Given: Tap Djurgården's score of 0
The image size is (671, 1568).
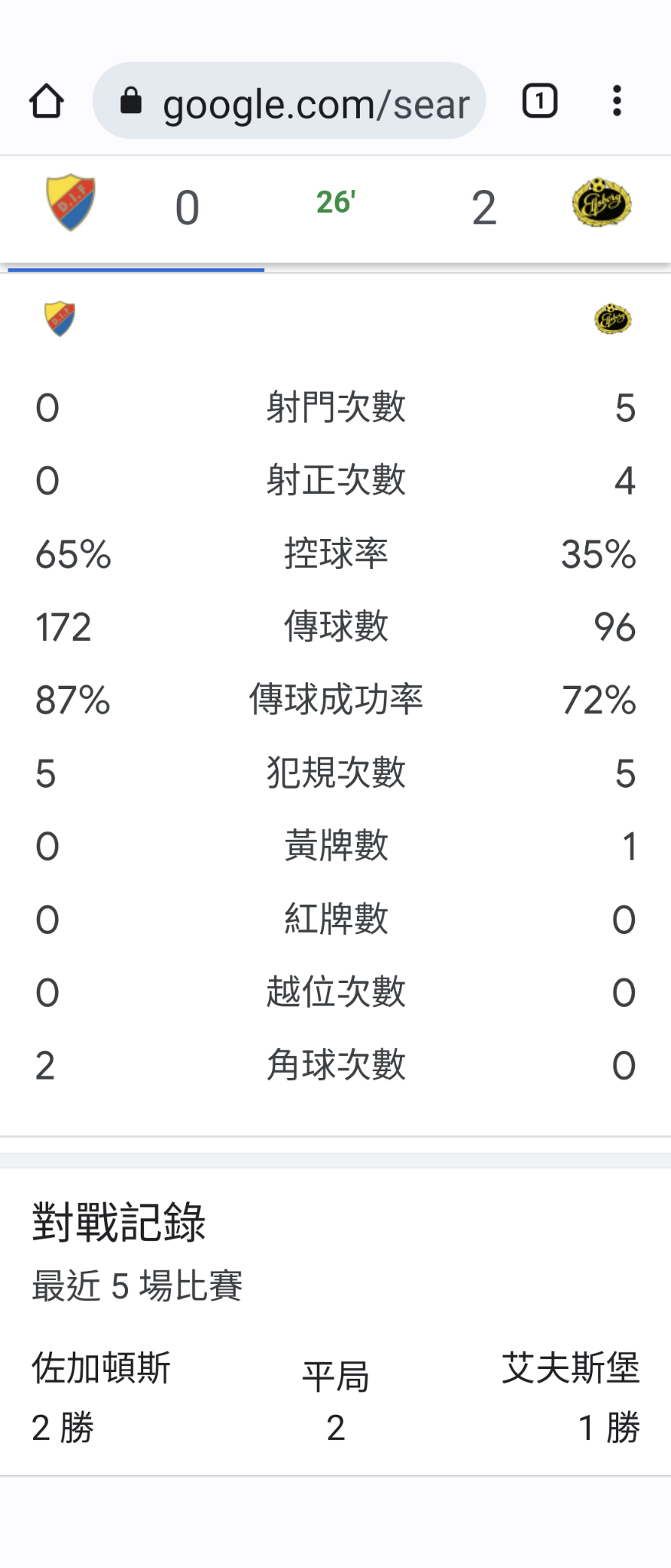Looking at the screenshot, I should [x=187, y=207].
